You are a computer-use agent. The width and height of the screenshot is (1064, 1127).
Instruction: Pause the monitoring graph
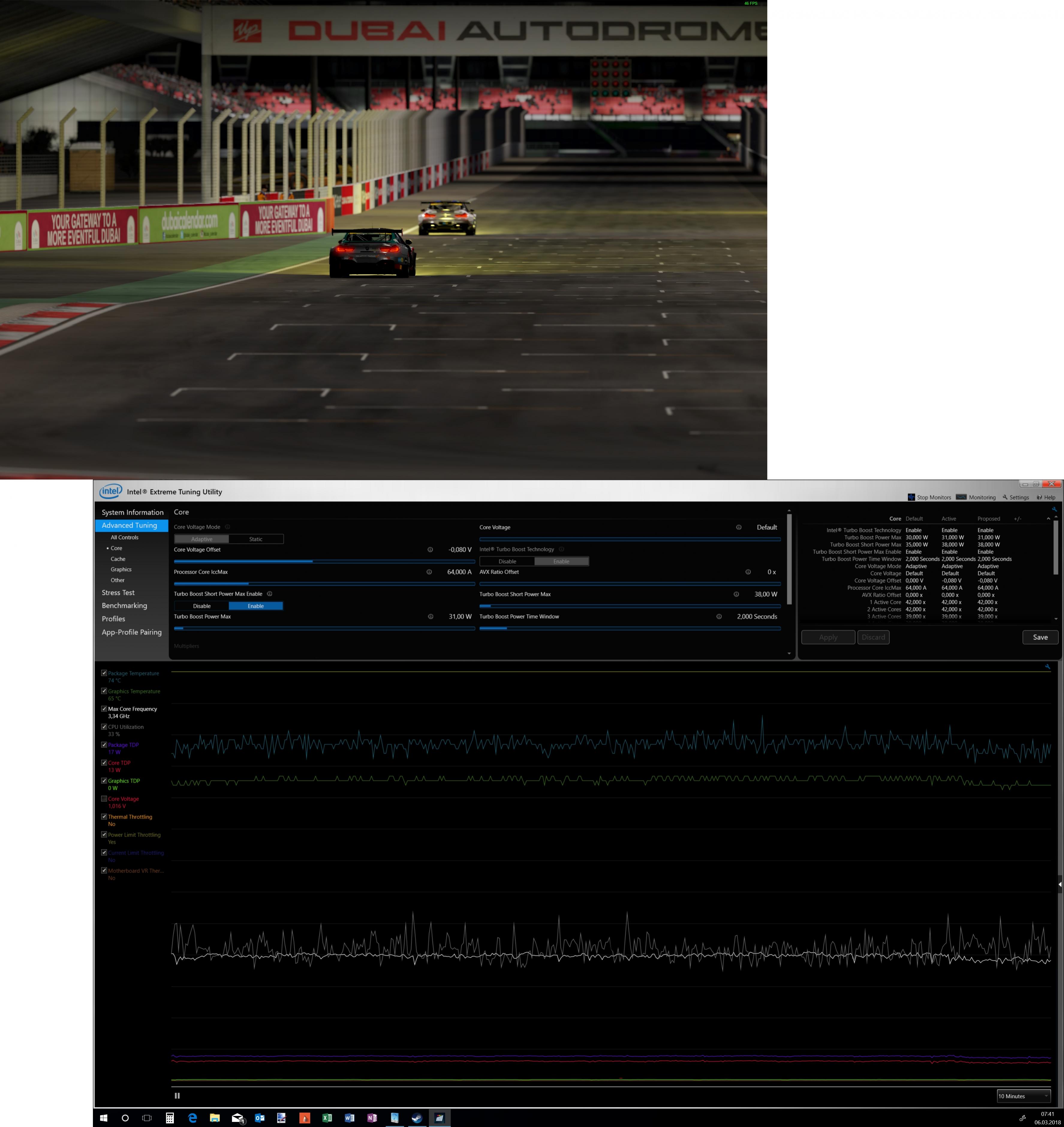[x=177, y=1096]
